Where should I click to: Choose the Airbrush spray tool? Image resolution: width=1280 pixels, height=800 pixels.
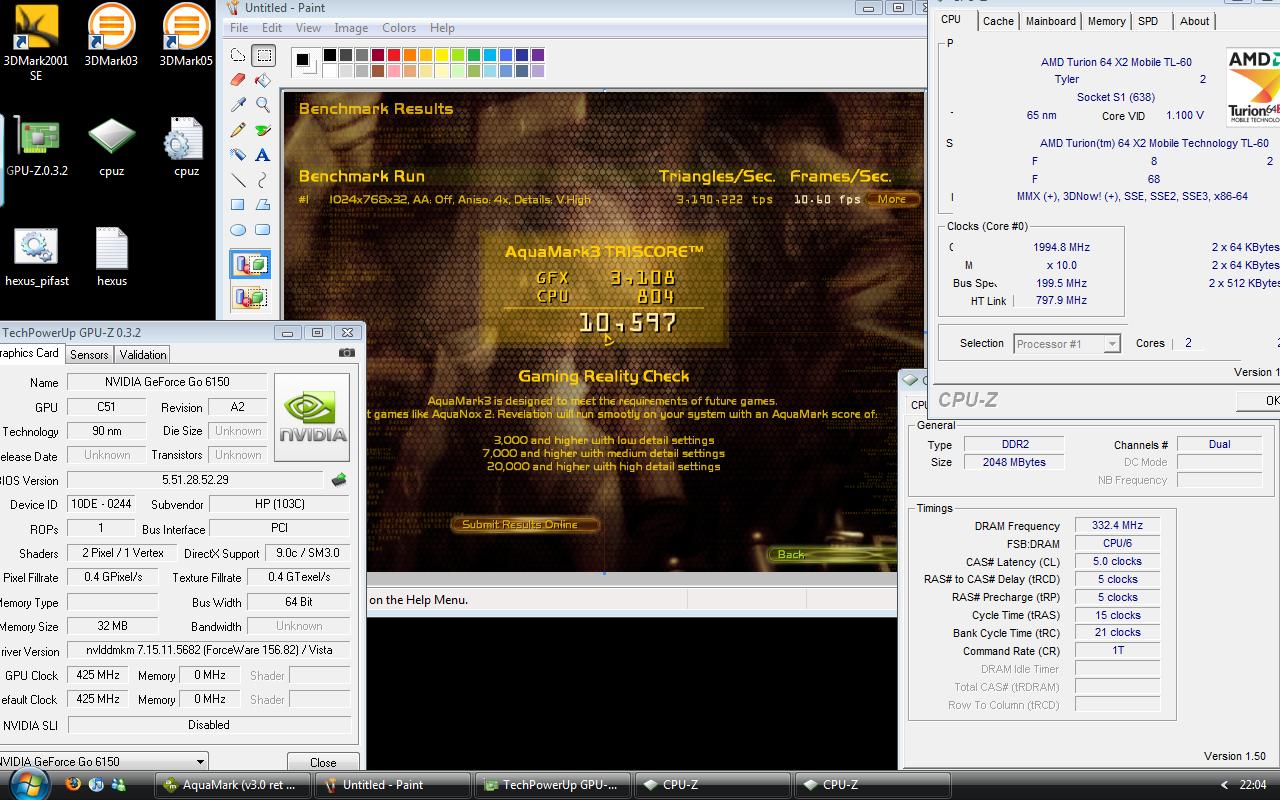click(x=238, y=155)
